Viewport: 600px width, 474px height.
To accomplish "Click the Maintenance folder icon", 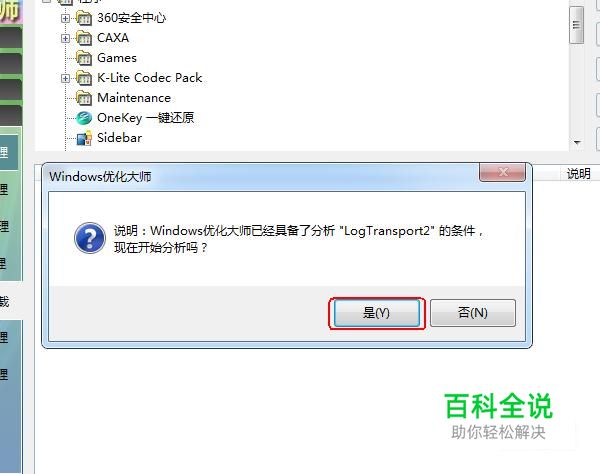I will (x=84, y=98).
